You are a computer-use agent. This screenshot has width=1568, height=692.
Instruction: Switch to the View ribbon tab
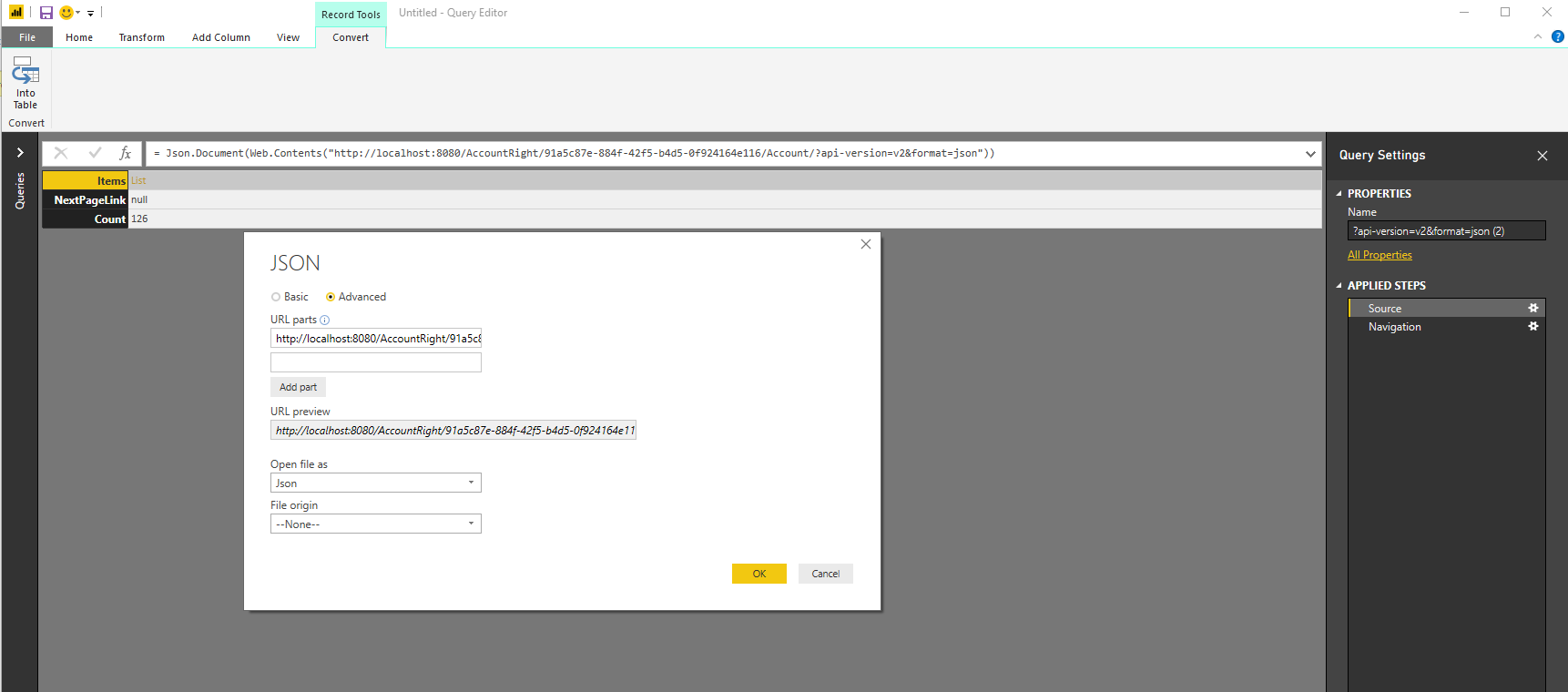pyautogui.click(x=289, y=37)
